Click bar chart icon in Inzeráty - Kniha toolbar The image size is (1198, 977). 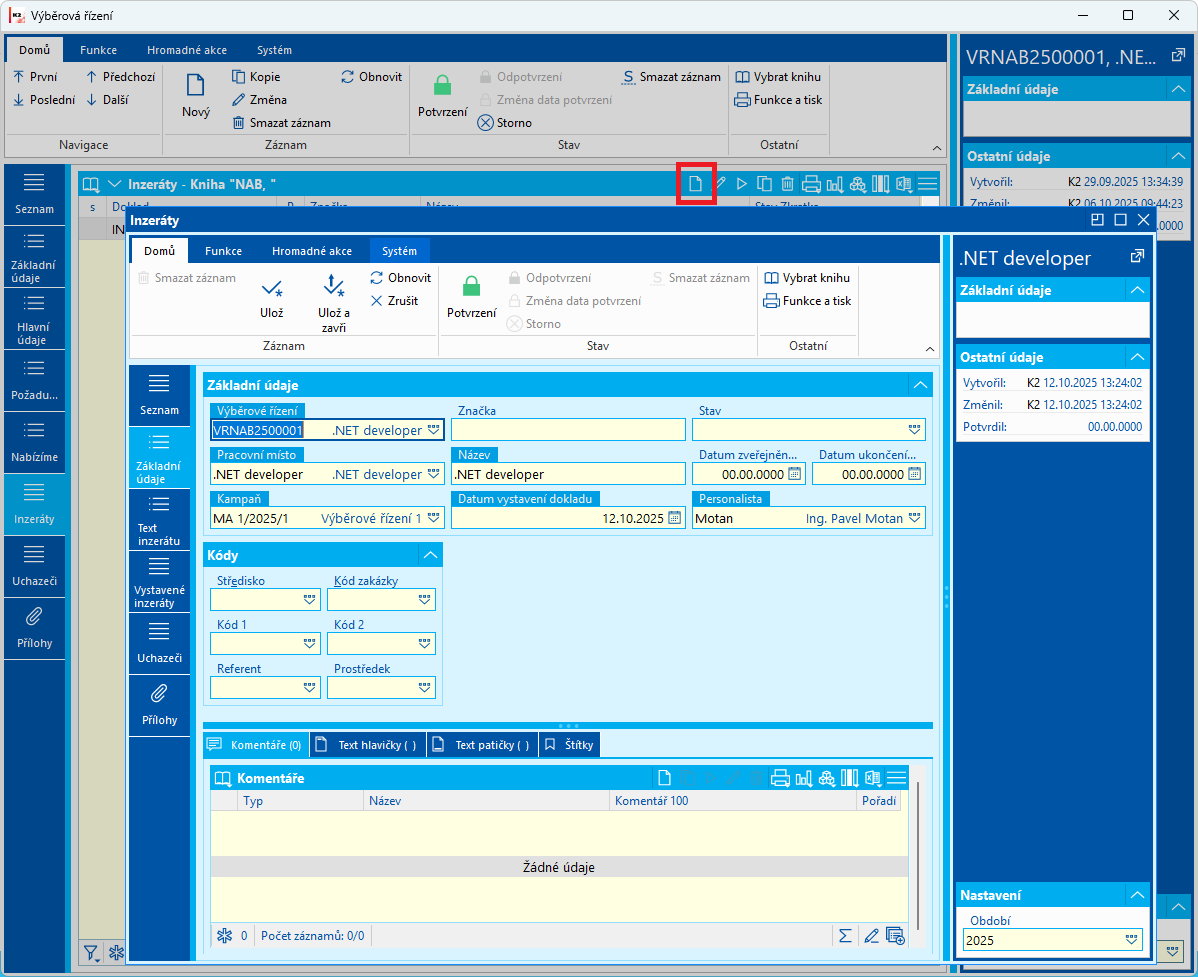click(834, 183)
